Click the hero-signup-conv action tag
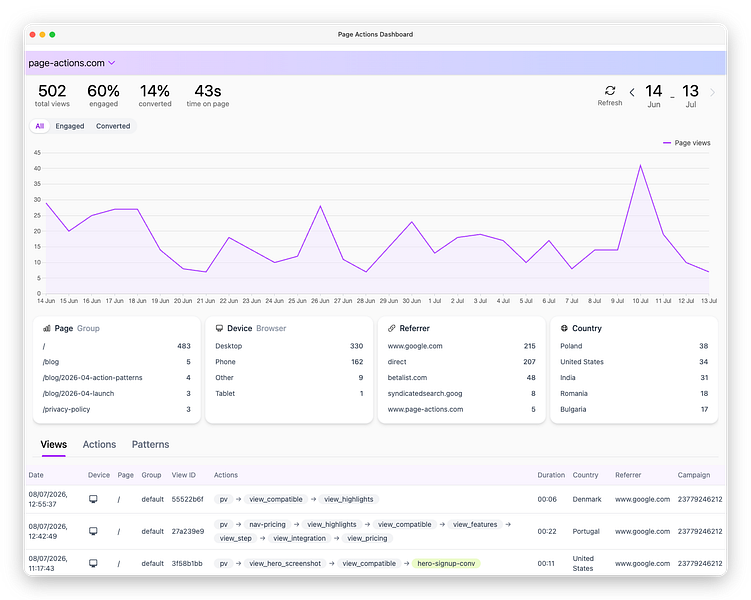 tap(446, 564)
